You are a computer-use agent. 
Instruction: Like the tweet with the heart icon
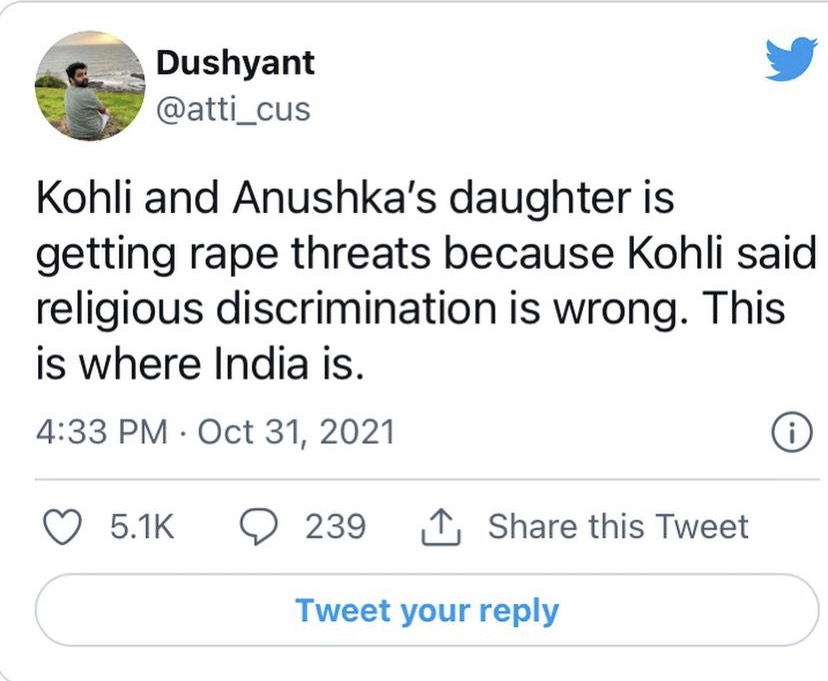tap(64, 526)
